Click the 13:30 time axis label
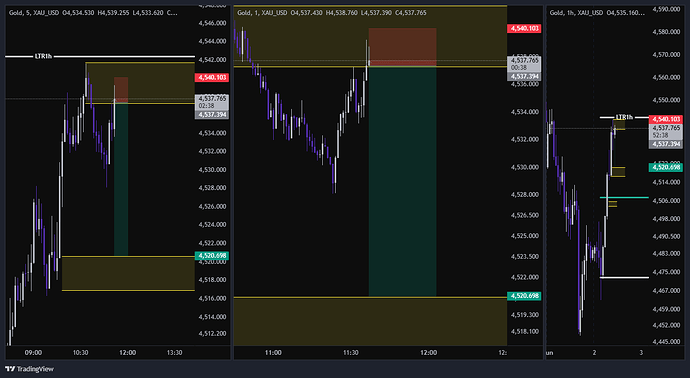This screenshot has width=690, height=378. tap(175, 352)
